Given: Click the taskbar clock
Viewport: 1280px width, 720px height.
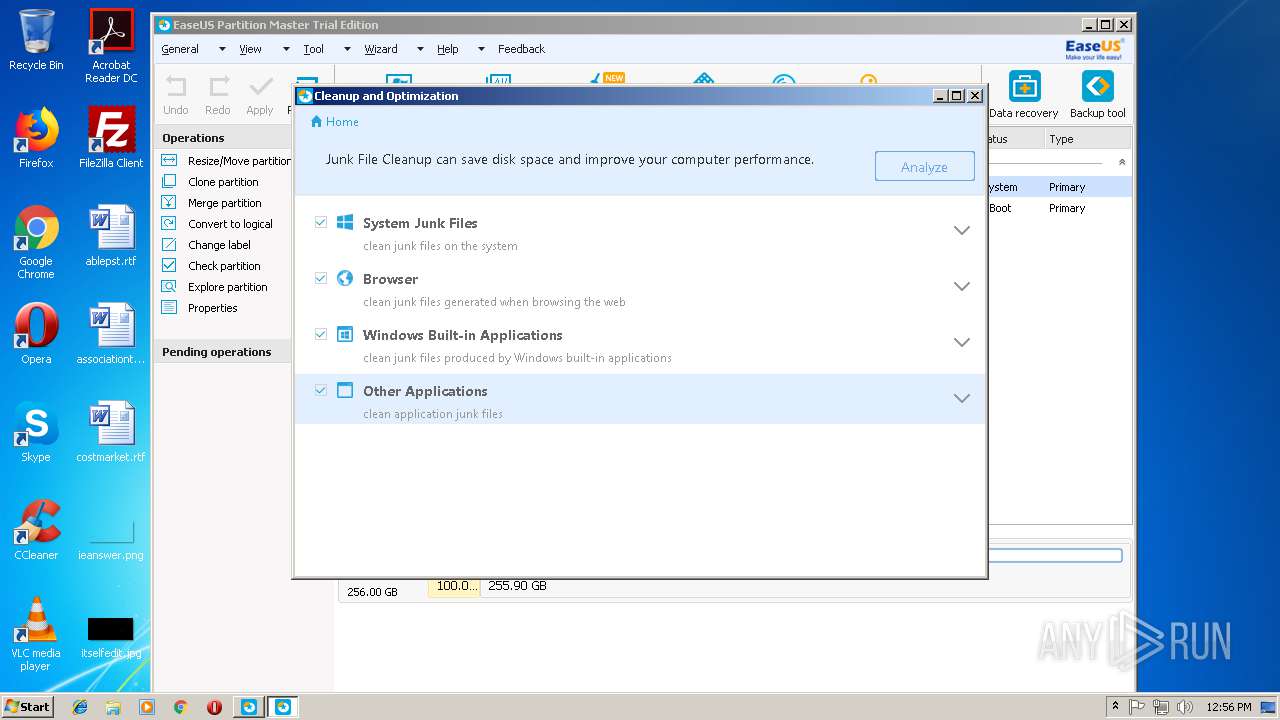Looking at the screenshot, I should coord(1228,707).
